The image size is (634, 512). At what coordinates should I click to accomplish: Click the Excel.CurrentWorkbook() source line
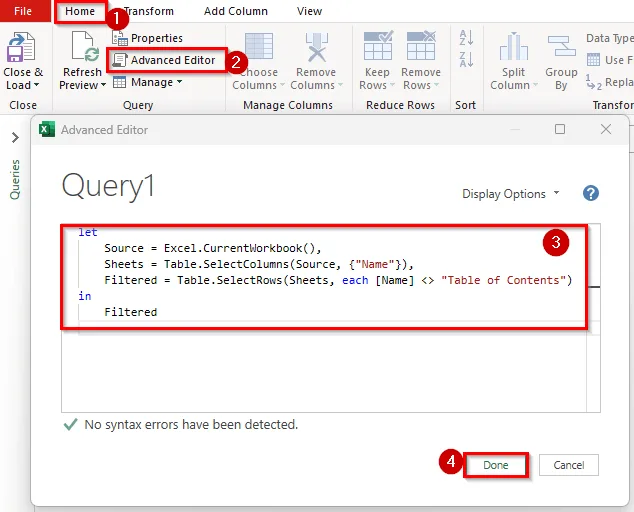click(213, 248)
